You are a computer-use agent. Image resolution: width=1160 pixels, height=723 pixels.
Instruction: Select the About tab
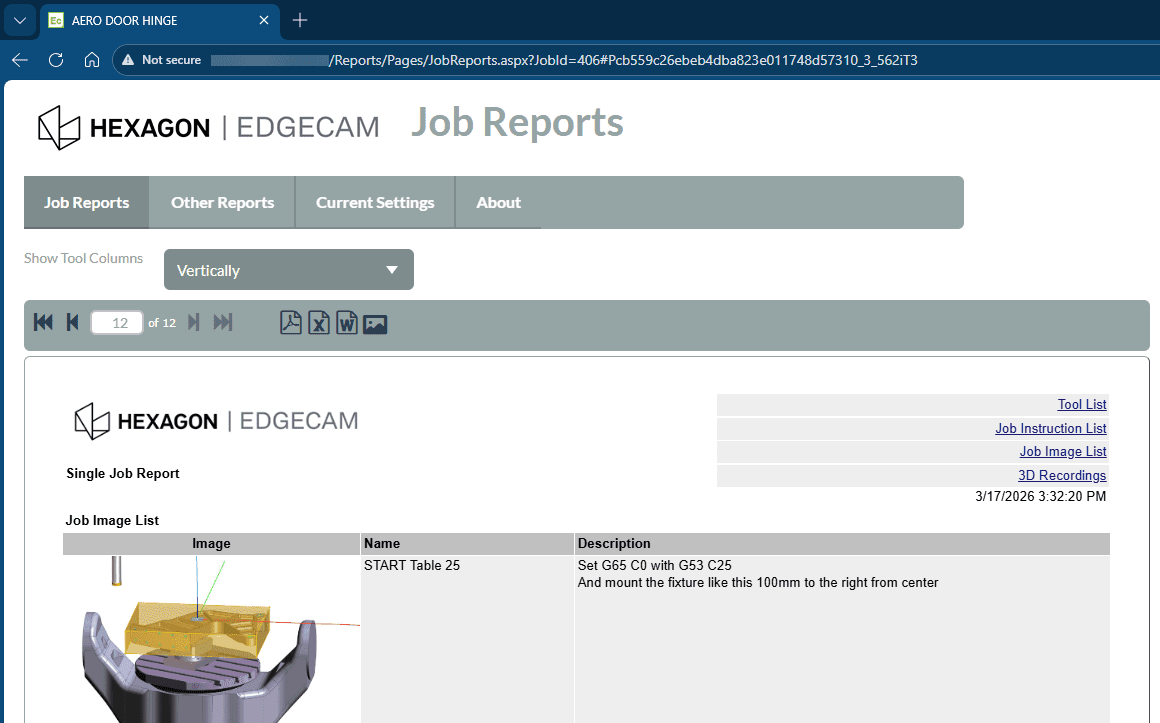click(x=498, y=202)
